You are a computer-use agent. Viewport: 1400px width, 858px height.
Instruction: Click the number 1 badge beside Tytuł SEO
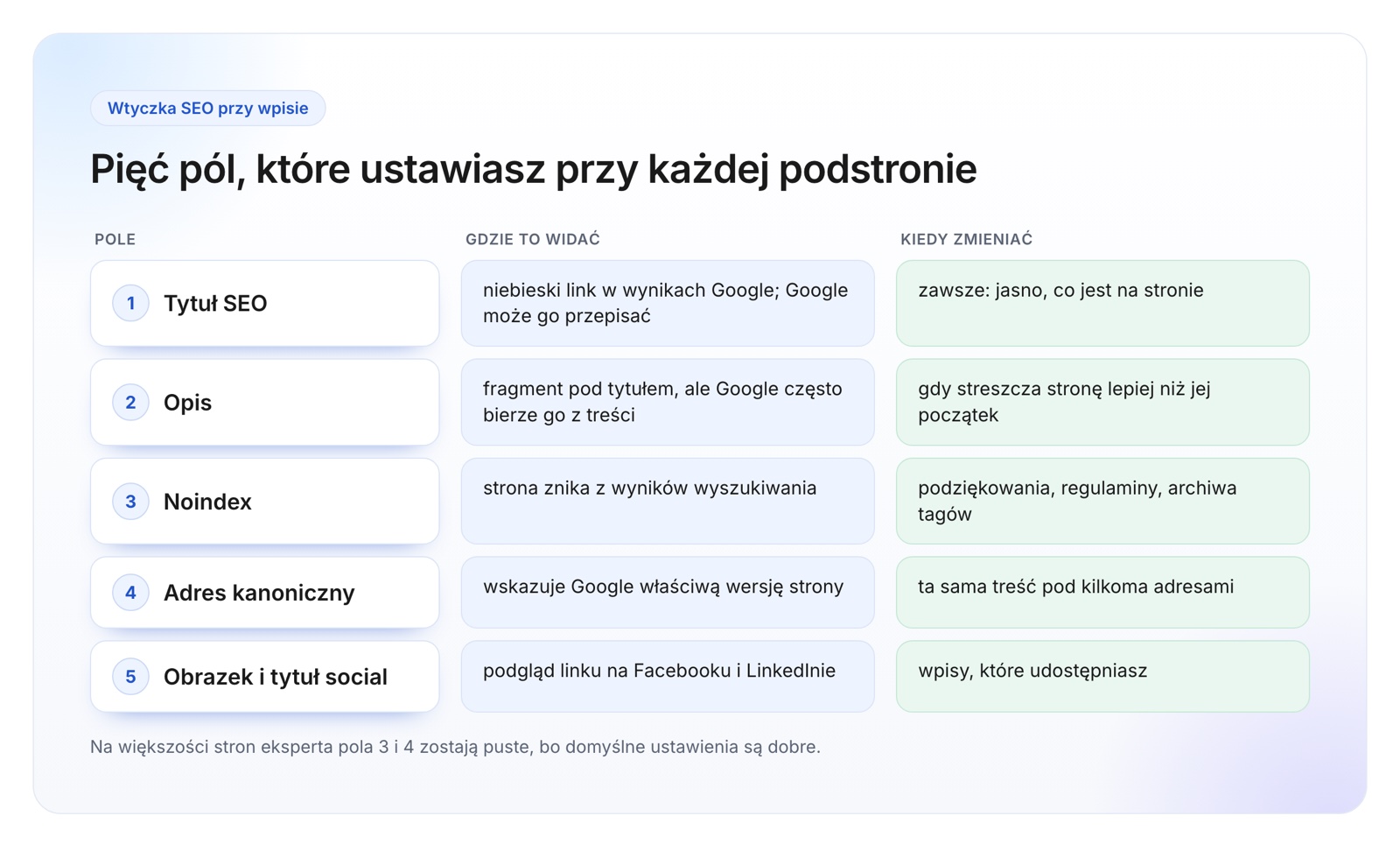click(x=130, y=303)
